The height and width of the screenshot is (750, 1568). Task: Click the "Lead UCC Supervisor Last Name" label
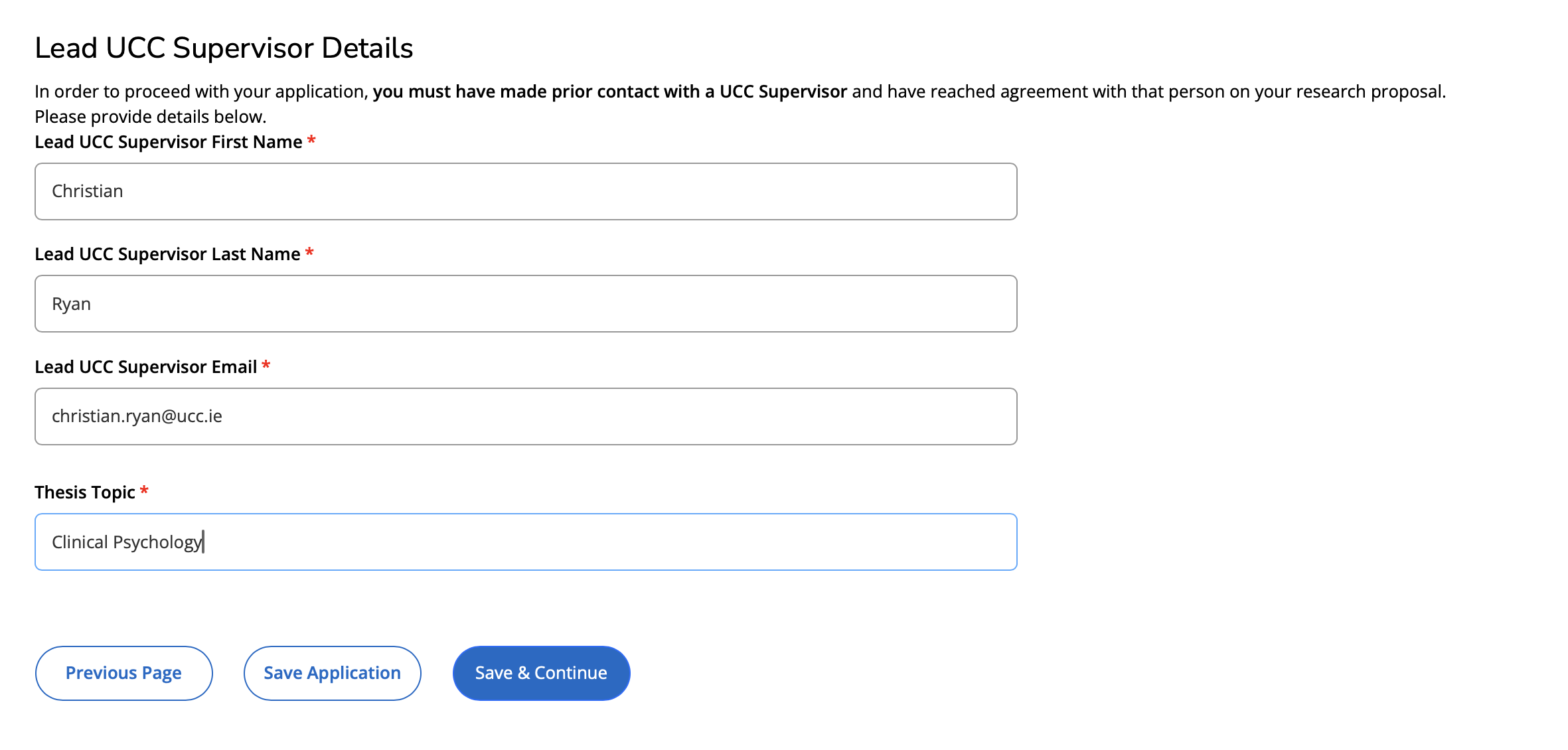(x=167, y=254)
